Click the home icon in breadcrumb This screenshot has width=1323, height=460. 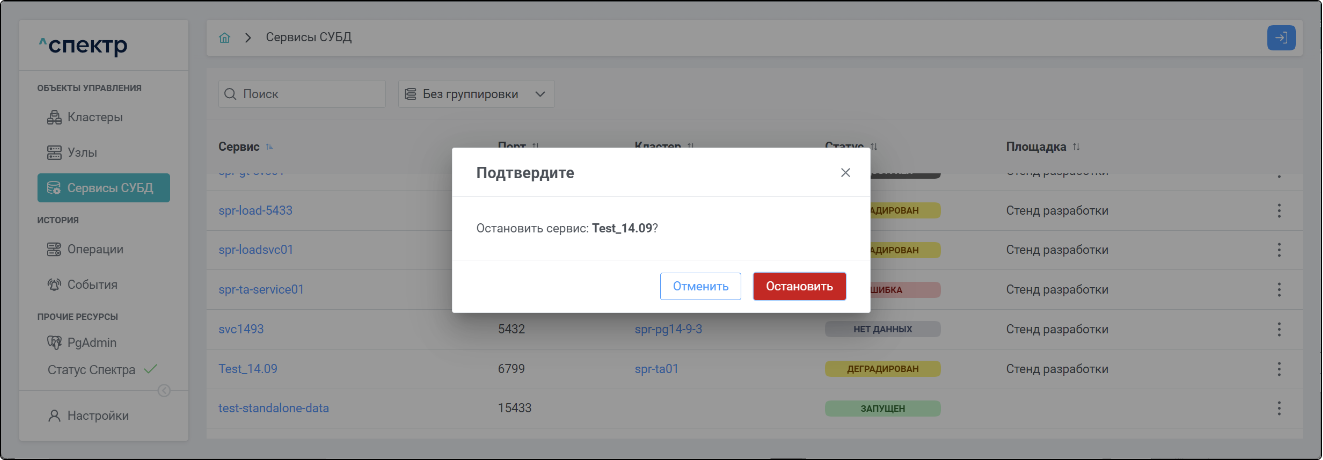click(225, 38)
